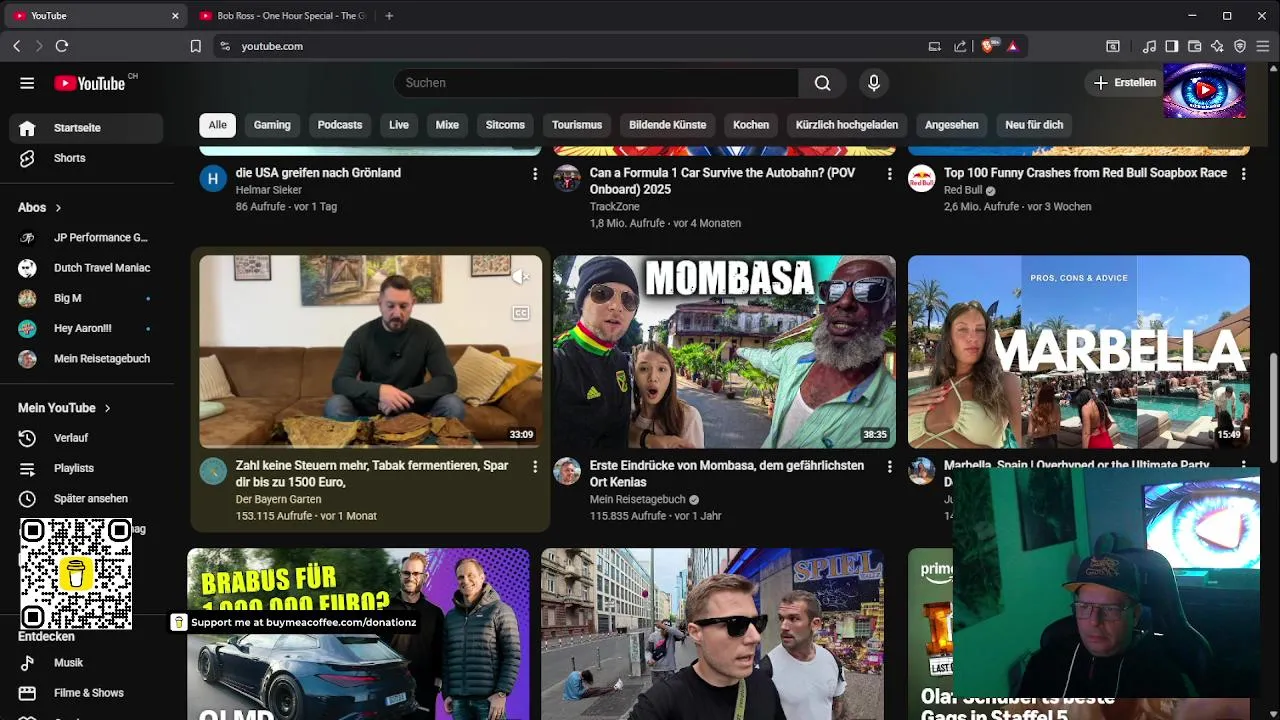Screen dimensions: 1280x720
Task: Start voice search with microphone icon
Action: click(874, 83)
